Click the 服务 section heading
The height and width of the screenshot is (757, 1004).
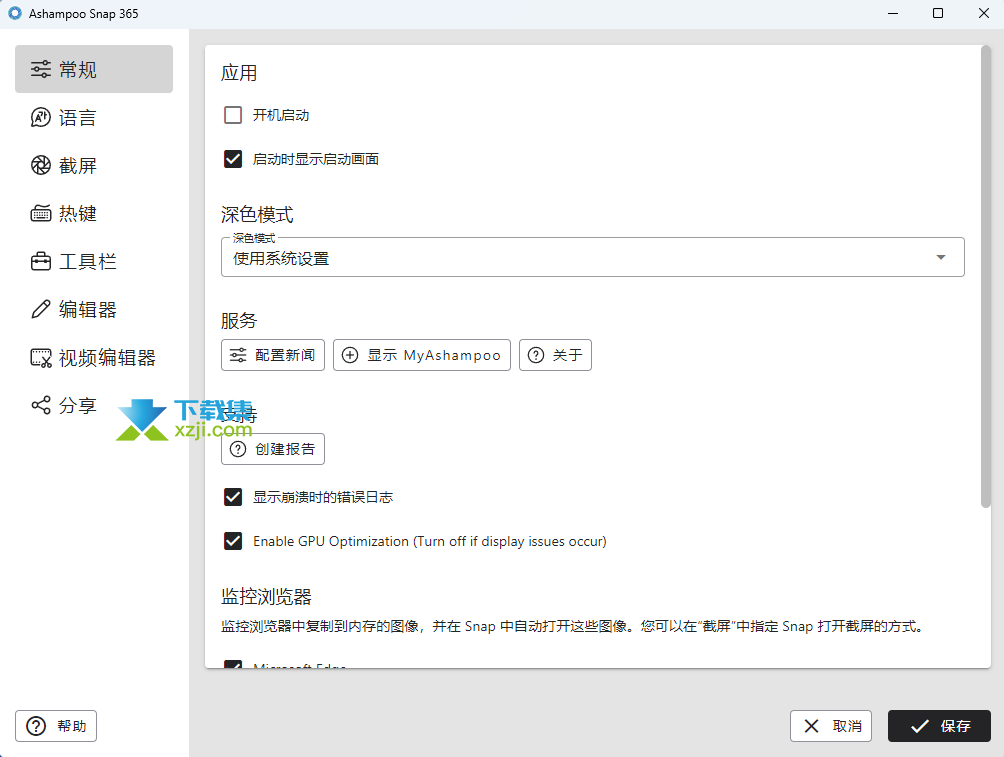[239, 320]
